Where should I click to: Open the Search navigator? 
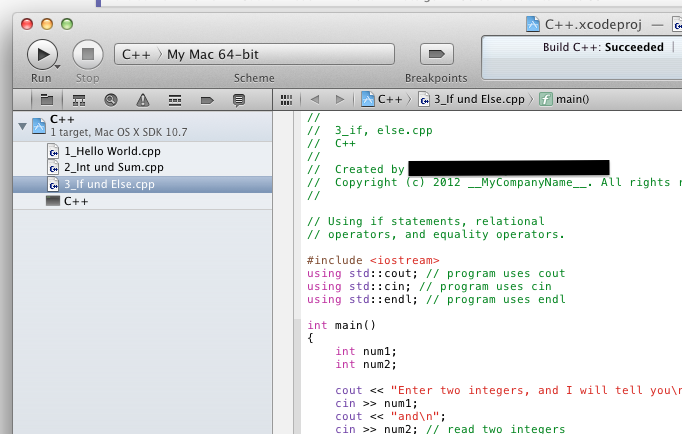(110, 100)
